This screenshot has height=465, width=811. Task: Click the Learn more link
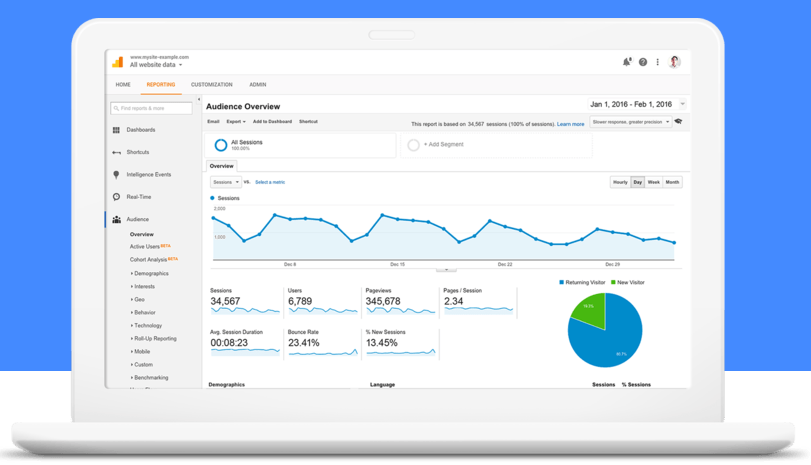(570, 124)
